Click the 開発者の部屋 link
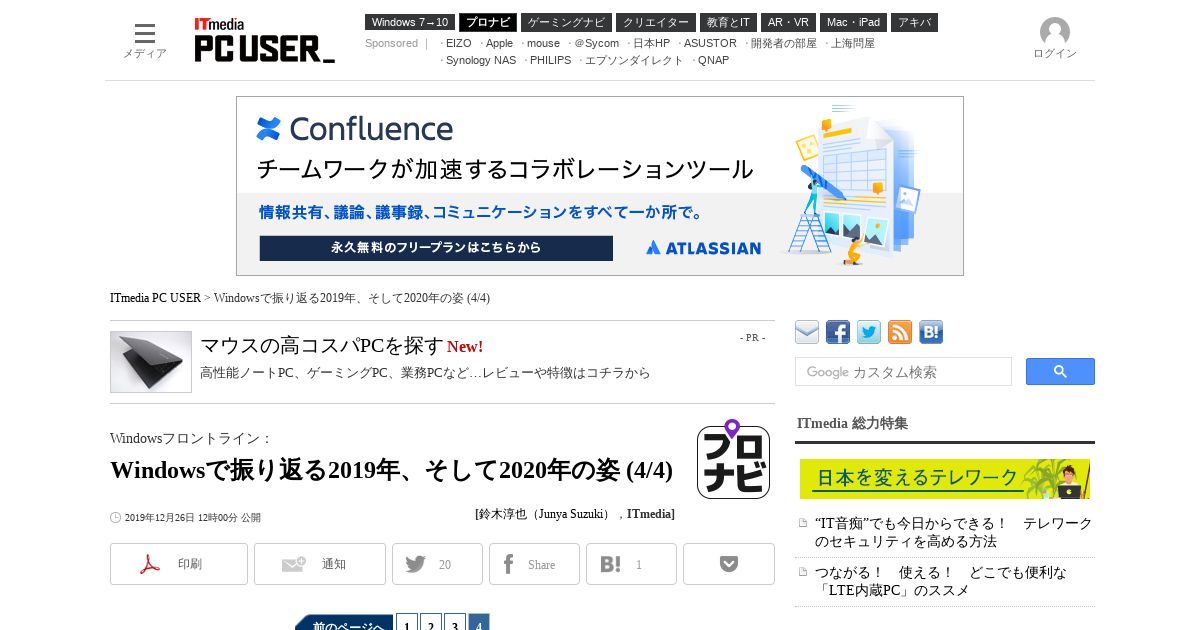1200x630 pixels. pos(783,43)
